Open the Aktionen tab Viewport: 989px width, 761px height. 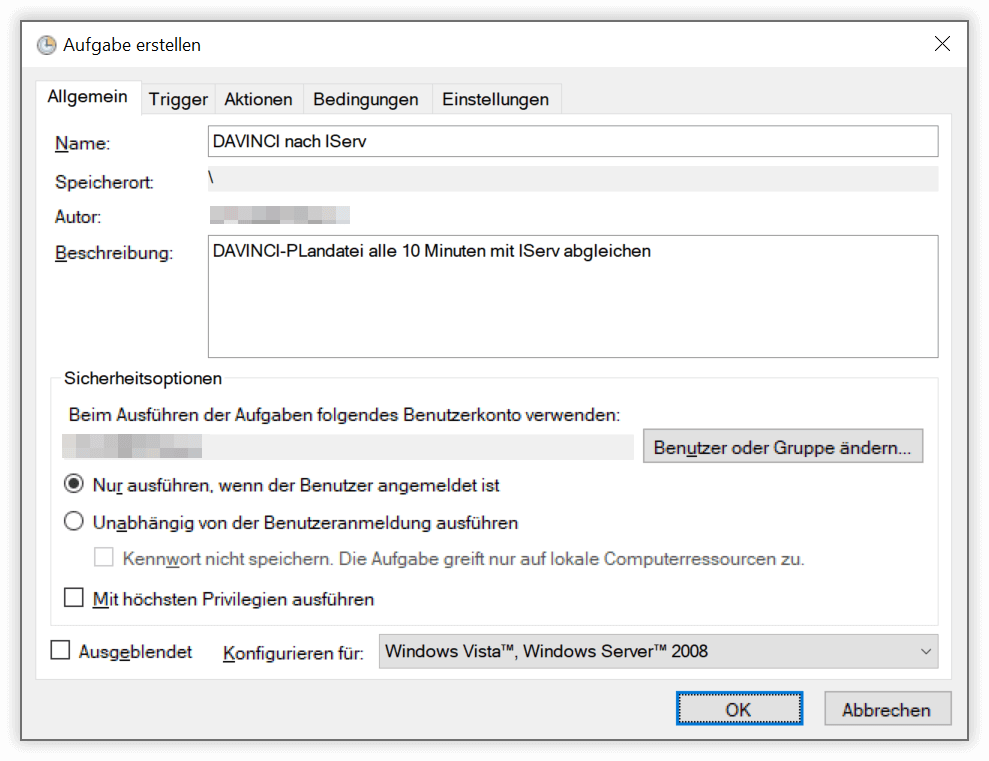pos(258,98)
